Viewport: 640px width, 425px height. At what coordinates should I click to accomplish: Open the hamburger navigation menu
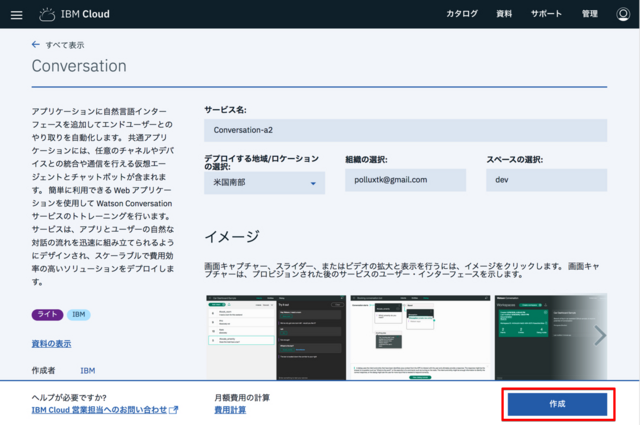point(16,15)
